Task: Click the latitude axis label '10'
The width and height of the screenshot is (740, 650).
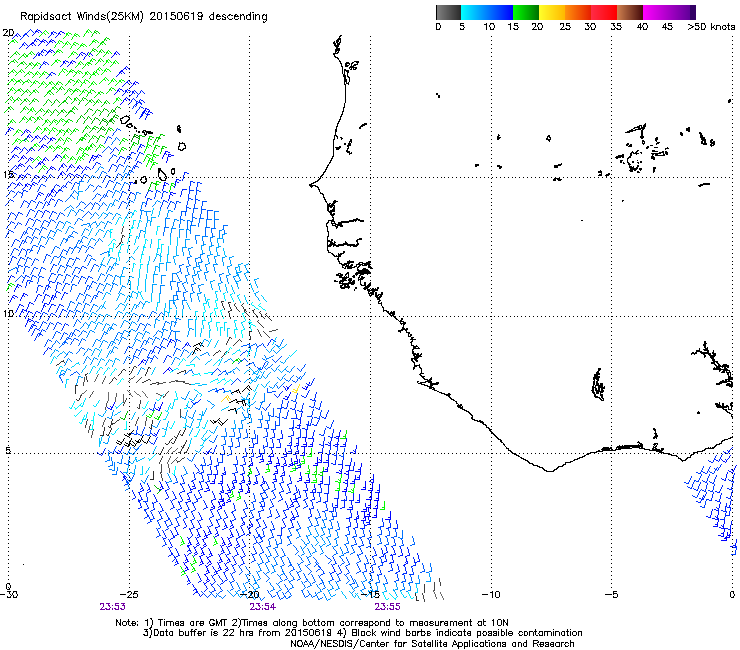Action: coord(8,313)
